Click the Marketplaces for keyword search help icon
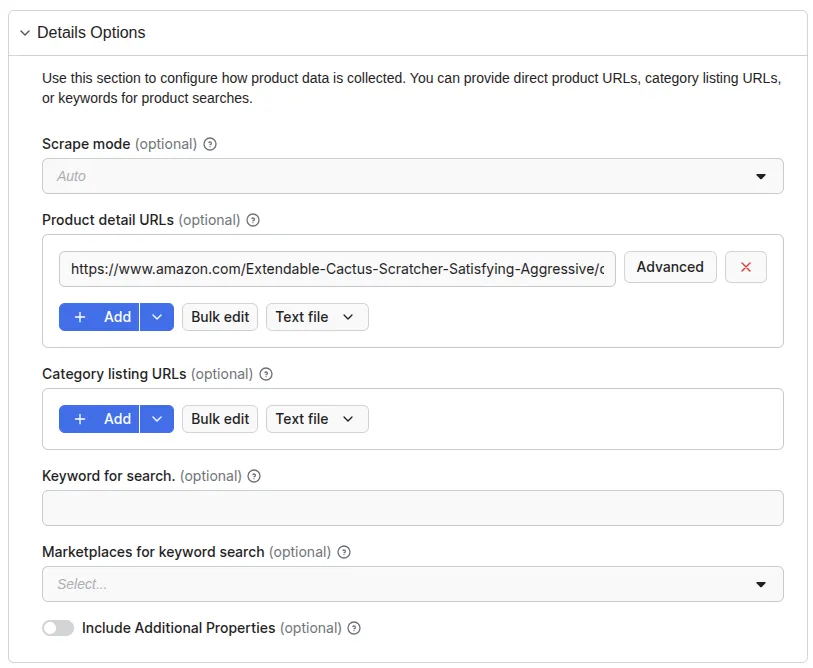 tap(343, 552)
